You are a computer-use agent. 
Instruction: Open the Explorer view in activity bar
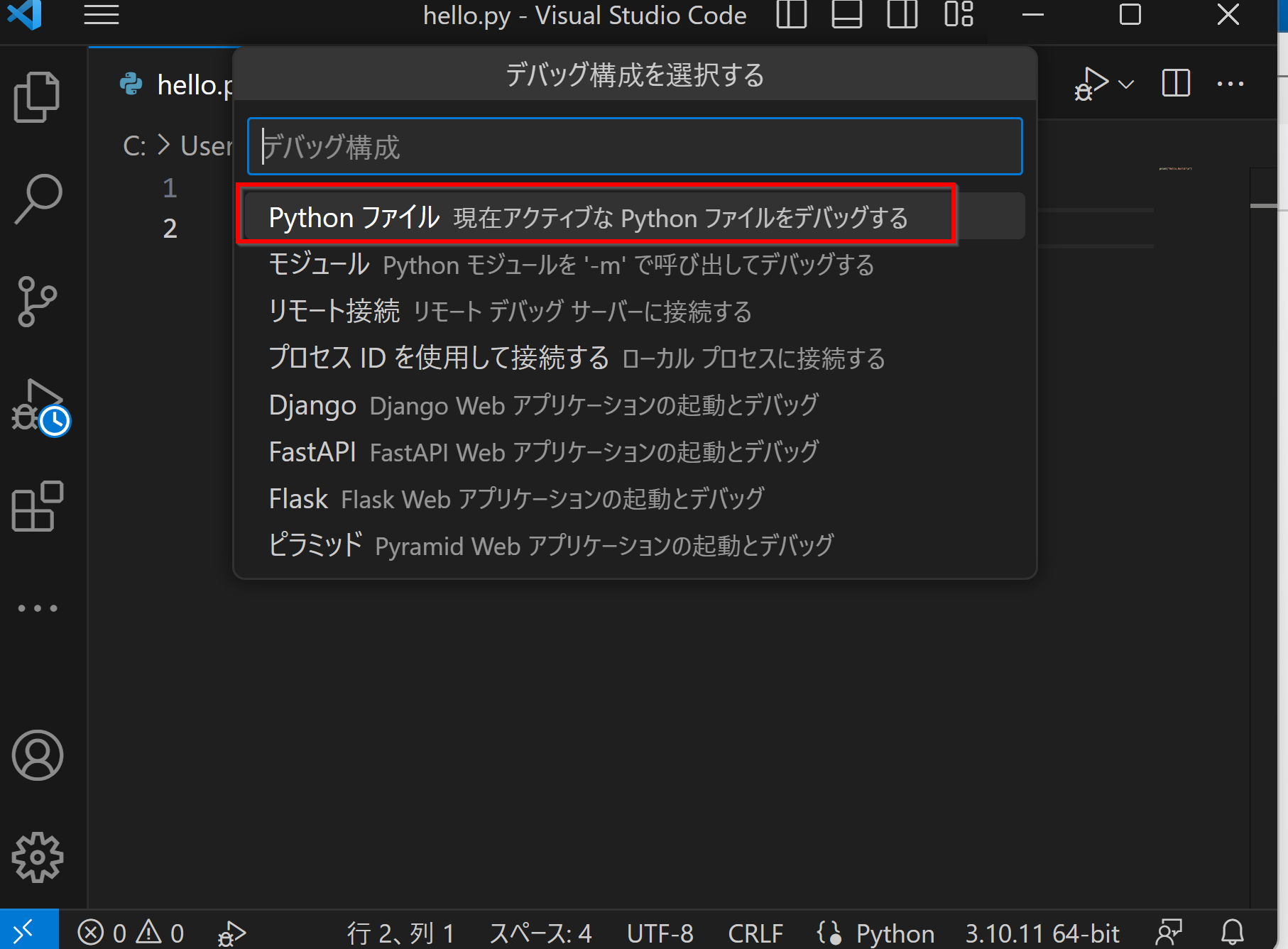(37, 97)
